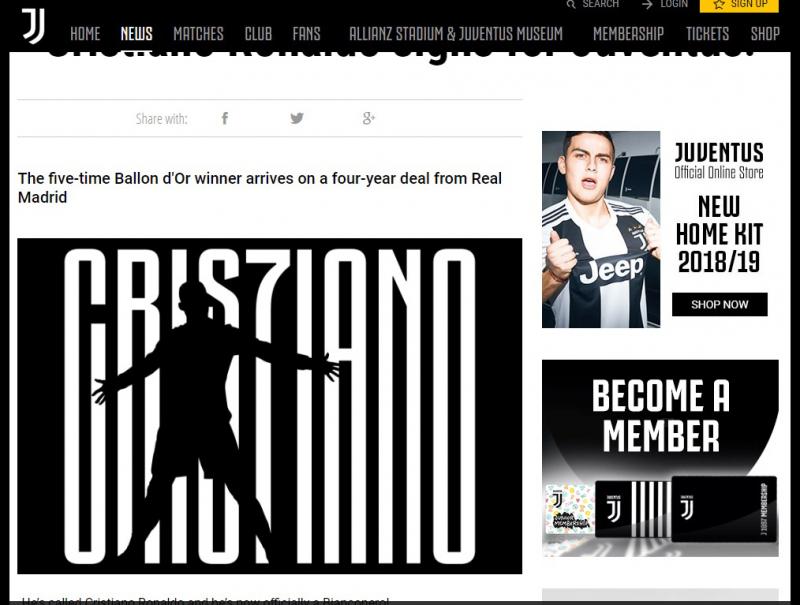Go to the Matches section
The width and height of the screenshot is (800, 605).
tap(198, 34)
